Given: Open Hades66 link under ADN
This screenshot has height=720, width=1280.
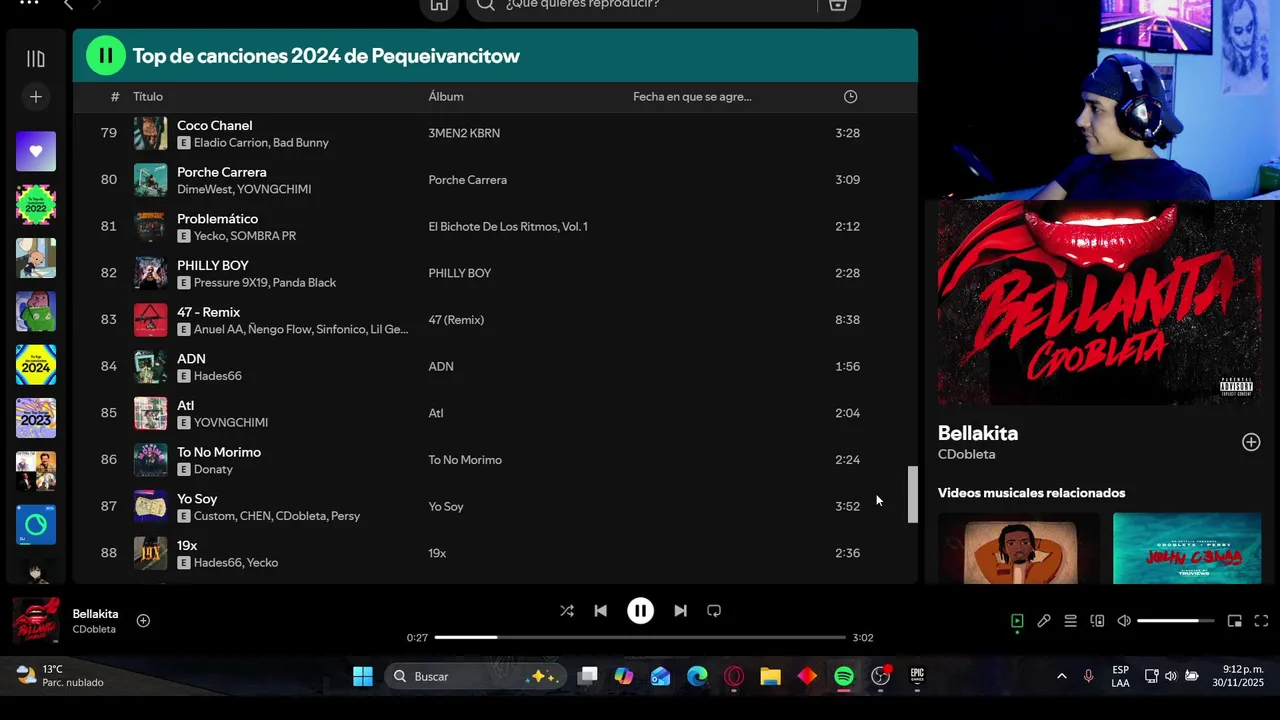Looking at the screenshot, I should point(218,376).
